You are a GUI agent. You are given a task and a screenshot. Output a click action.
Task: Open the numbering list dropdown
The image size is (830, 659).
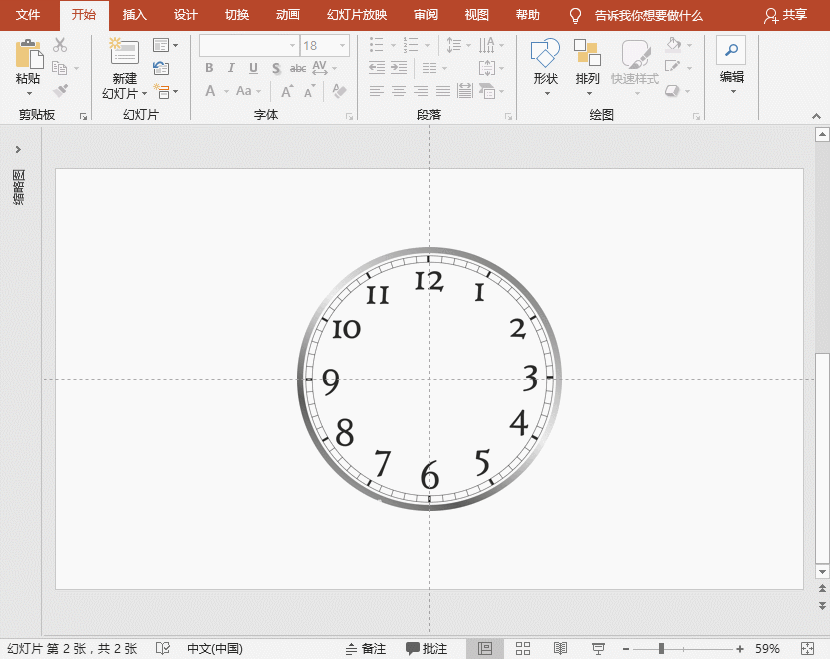(427, 46)
